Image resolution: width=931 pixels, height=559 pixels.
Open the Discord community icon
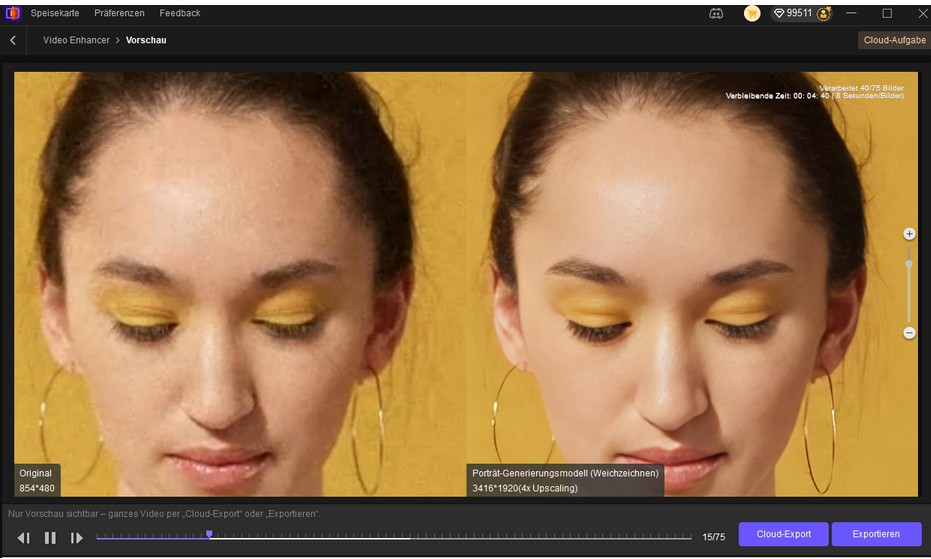point(716,13)
